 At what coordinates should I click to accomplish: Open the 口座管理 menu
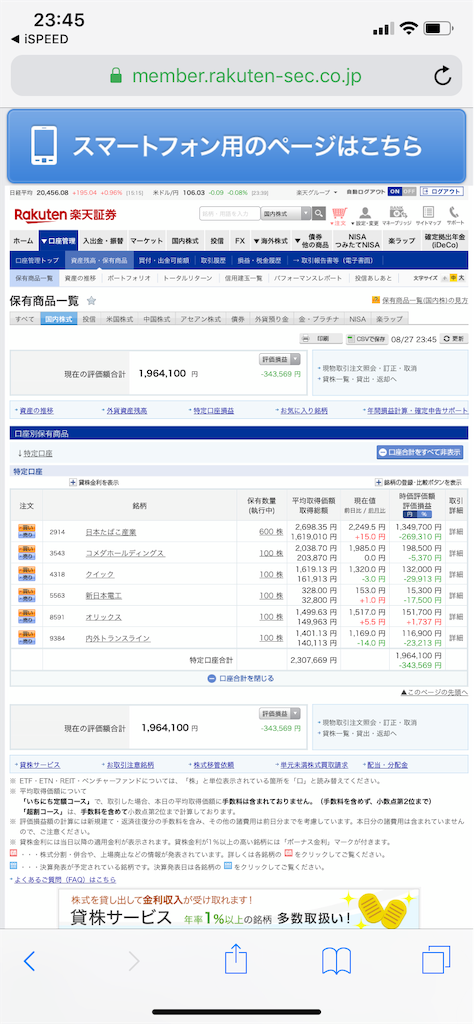tap(58, 240)
